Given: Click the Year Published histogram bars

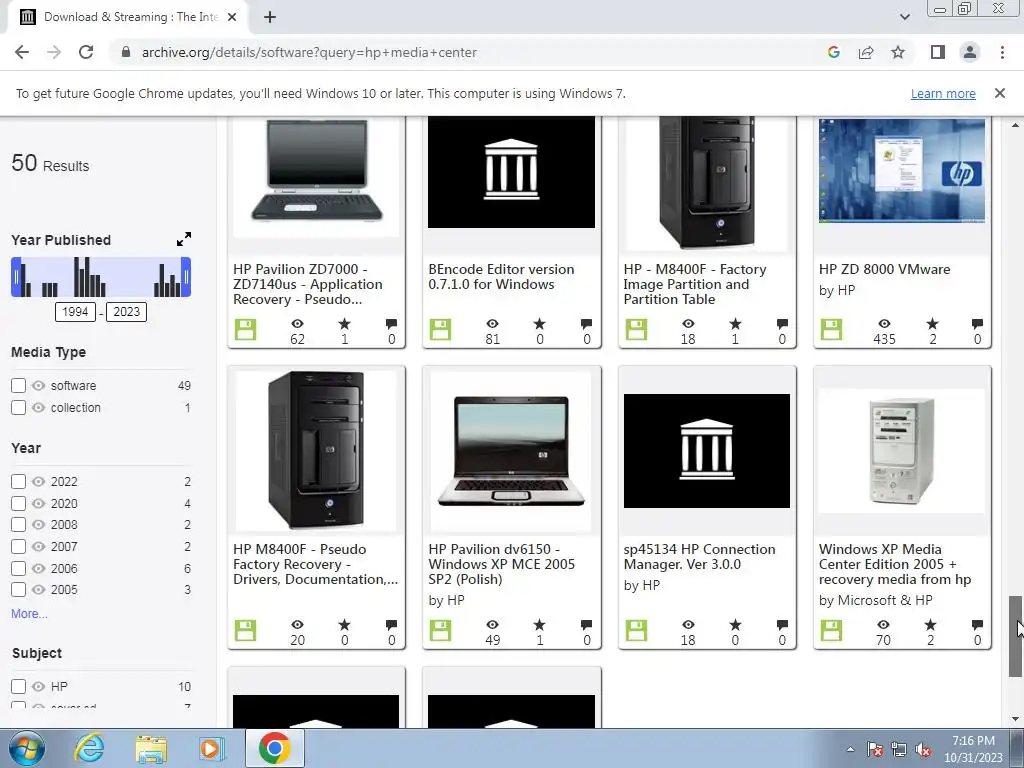Looking at the screenshot, I should tap(101, 277).
